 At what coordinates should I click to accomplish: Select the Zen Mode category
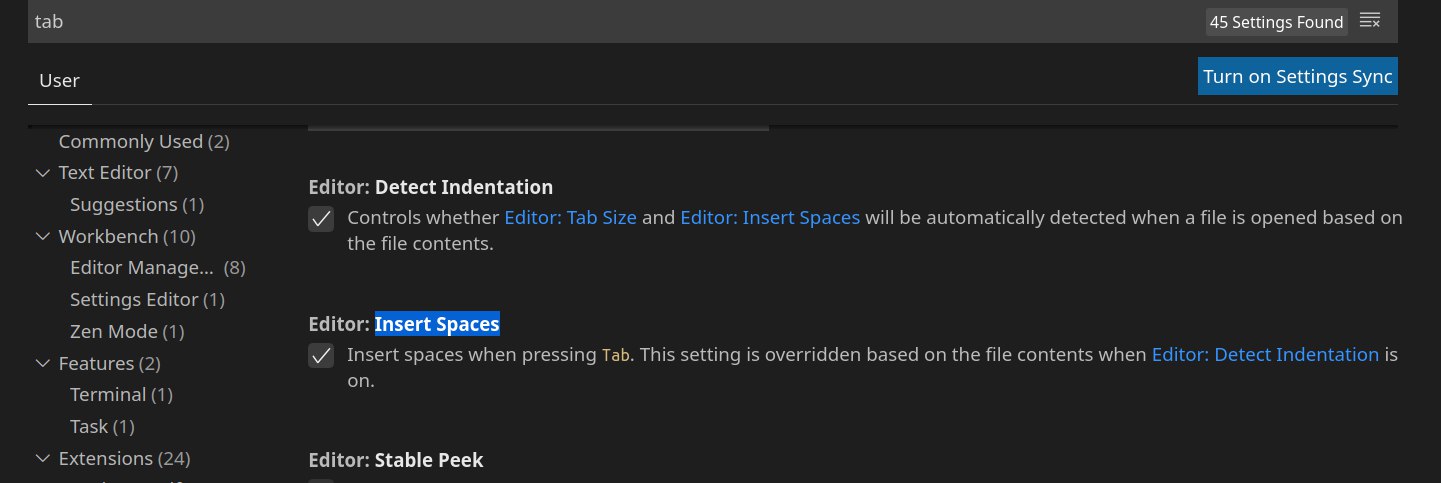click(x=127, y=332)
